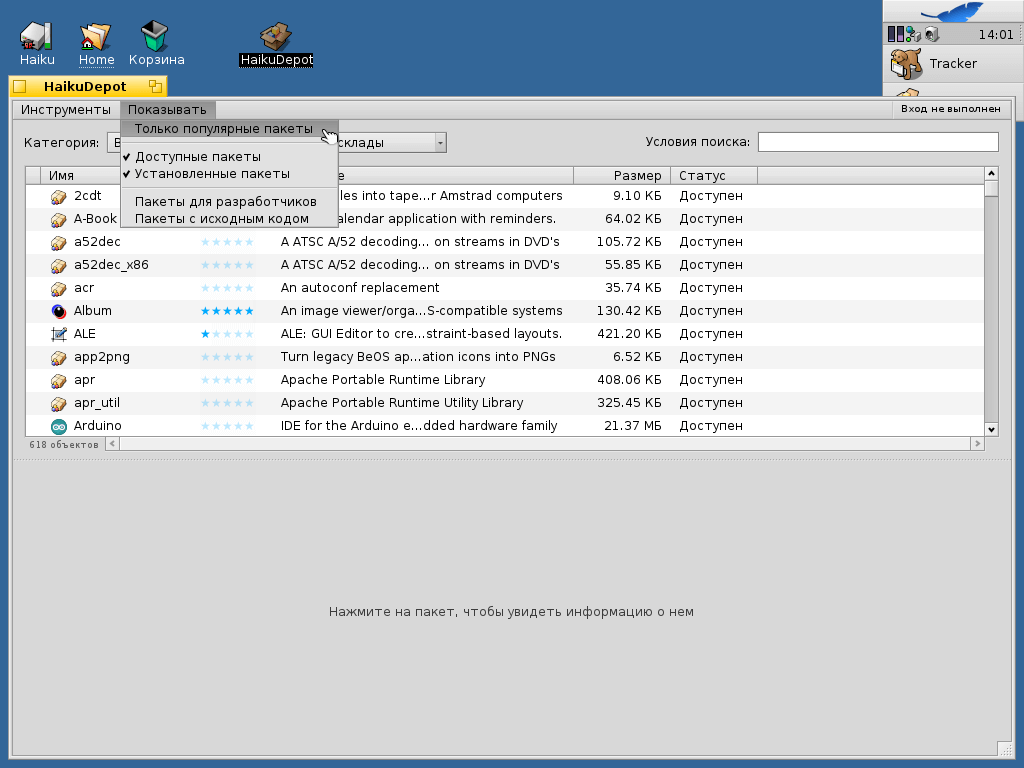Viewport: 1024px width, 768px height.
Task: Select the 9.10 КБ size cell
Action: tap(637, 196)
